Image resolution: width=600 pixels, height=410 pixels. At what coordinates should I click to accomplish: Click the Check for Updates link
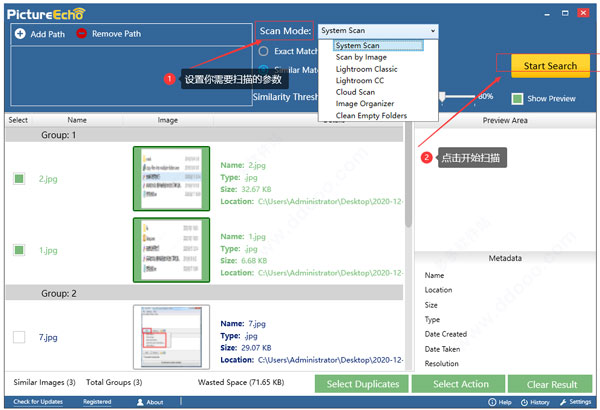pyautogui.click(x=38, y=402)
